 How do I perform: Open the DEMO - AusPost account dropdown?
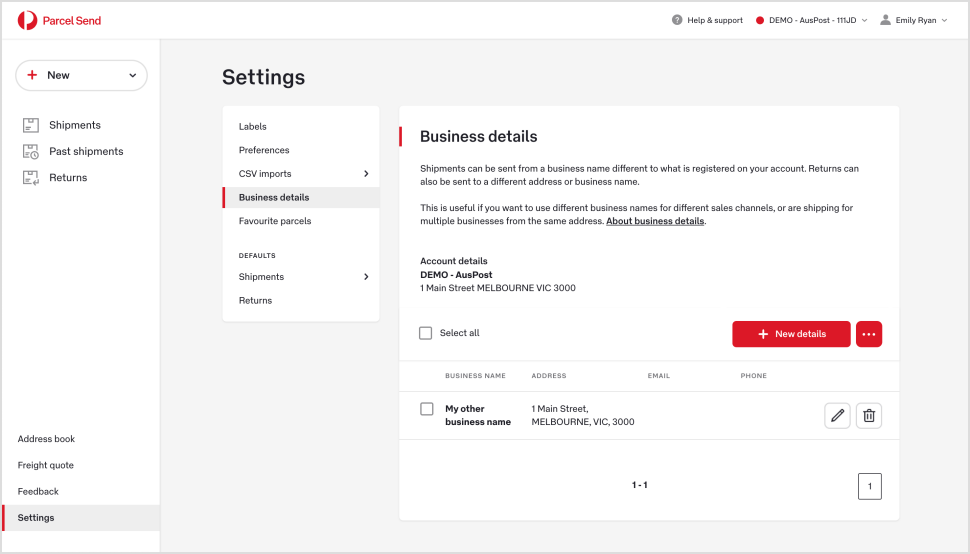812,20
